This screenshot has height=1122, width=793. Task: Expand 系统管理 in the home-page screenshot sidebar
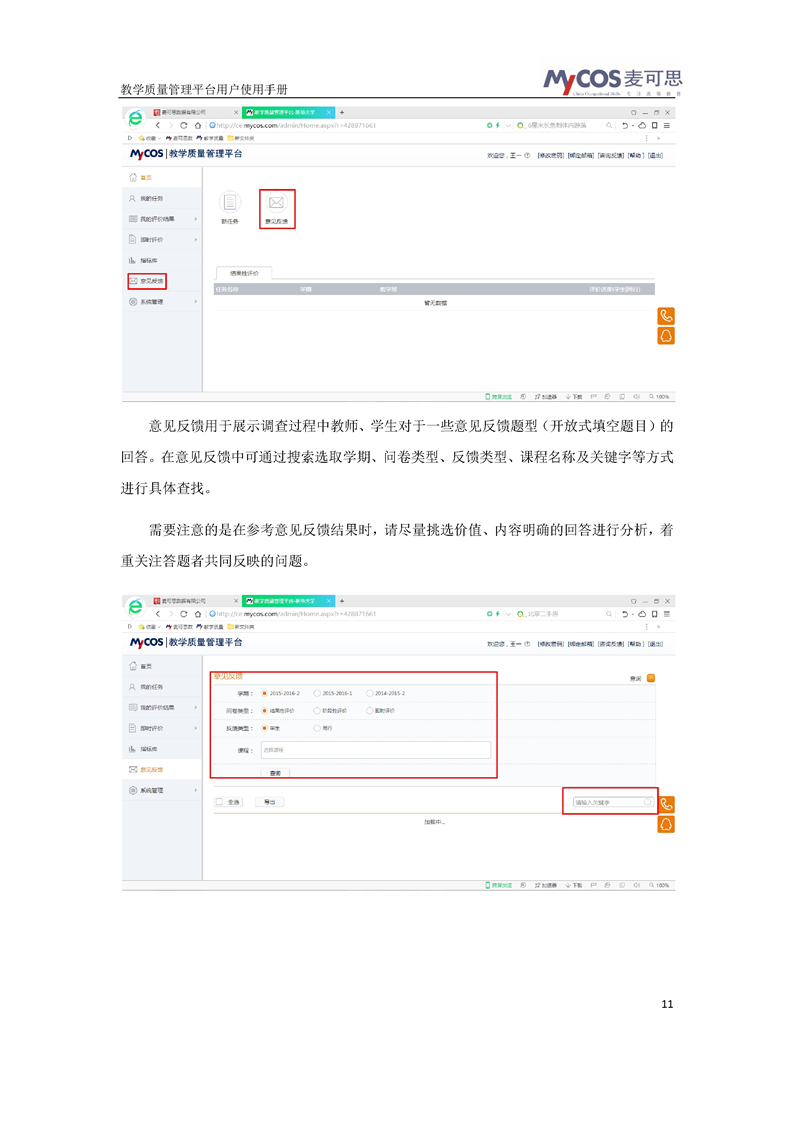[x=162, y=302]
